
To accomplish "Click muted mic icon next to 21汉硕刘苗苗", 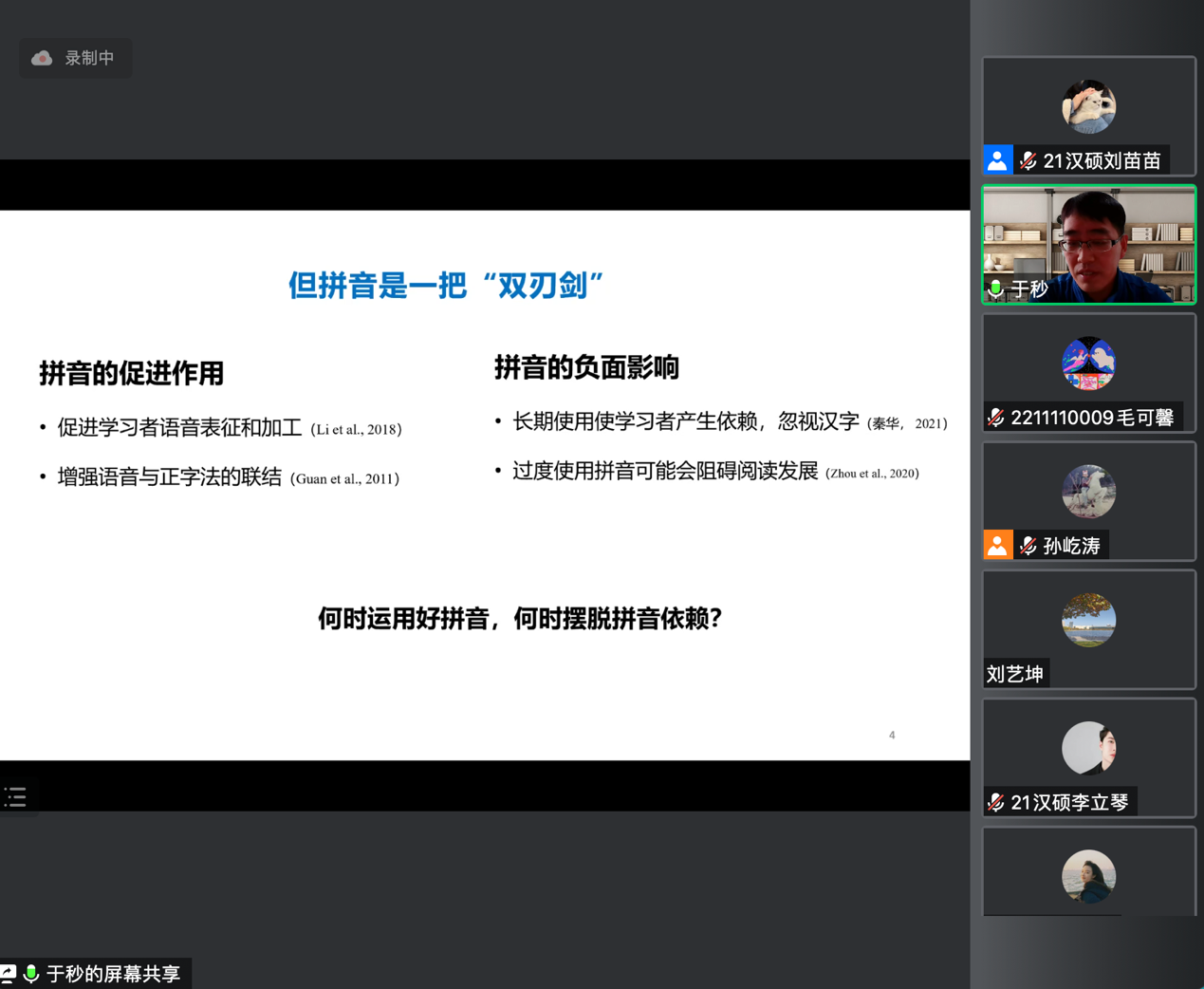I will click(x=1028, y=161).
